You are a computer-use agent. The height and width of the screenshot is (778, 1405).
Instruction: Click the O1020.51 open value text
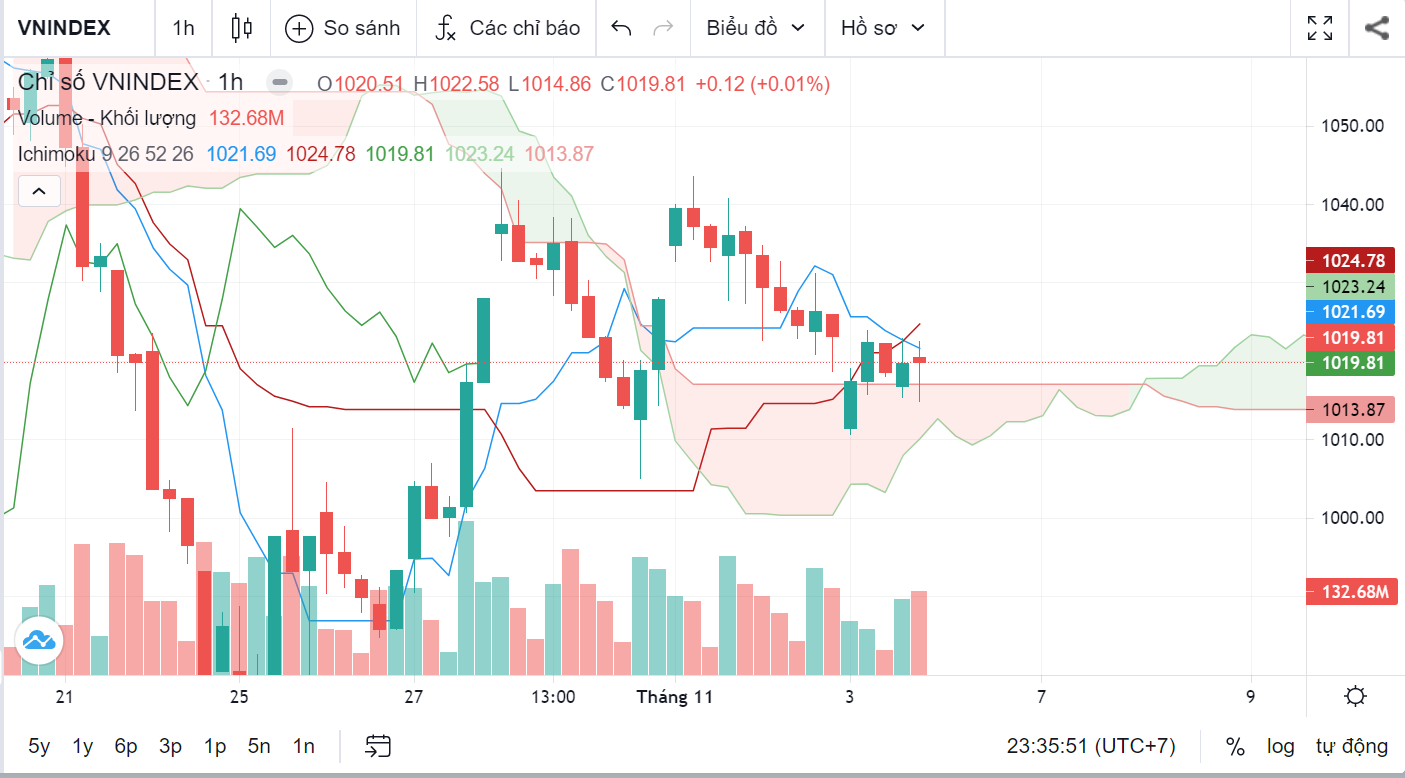click(x=361, y=84)
